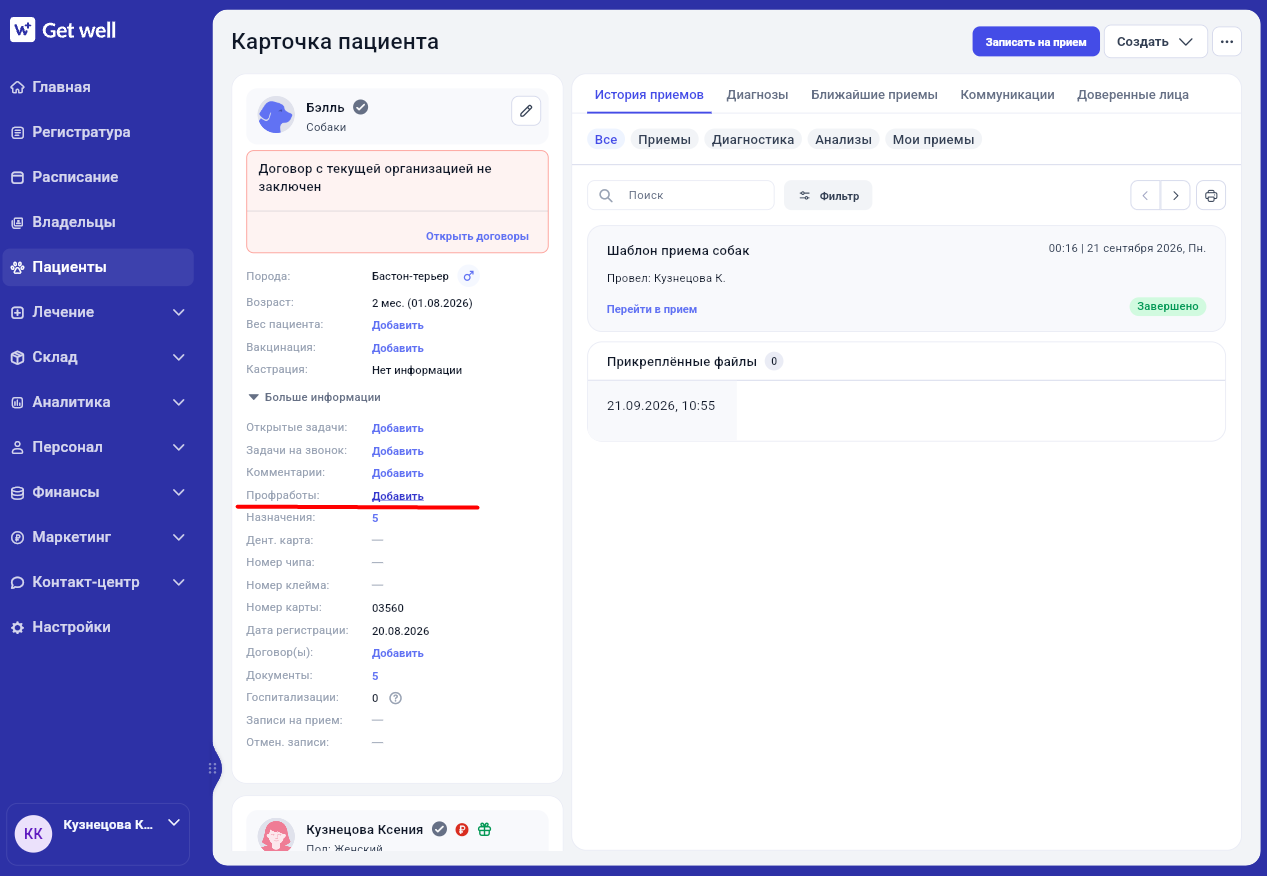The width and height of the screenshot is (1267, 876).
Task: Open the Создать dropdown
Action: click(1155, 42)
